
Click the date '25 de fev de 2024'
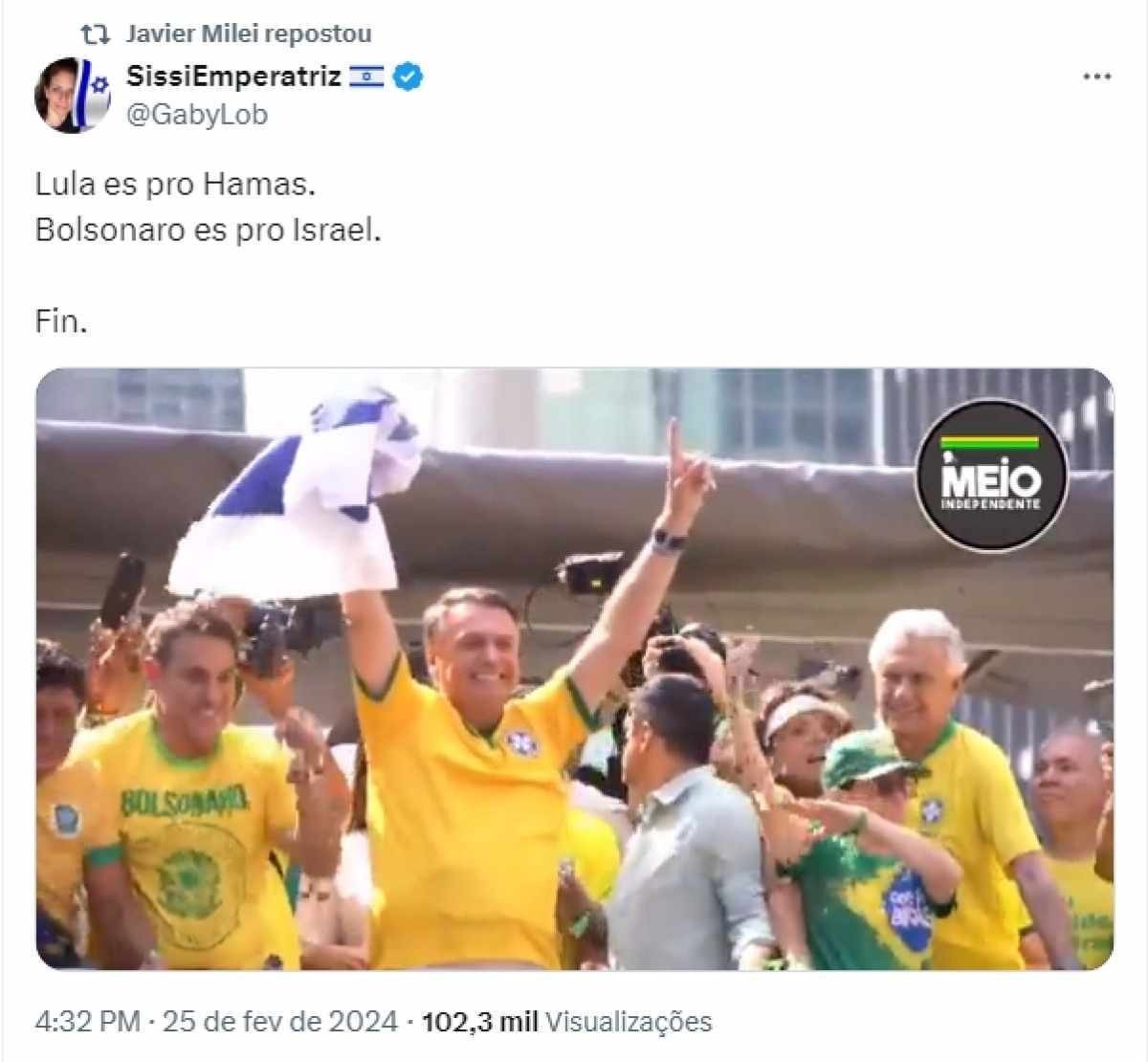(x=280, y=1022)
